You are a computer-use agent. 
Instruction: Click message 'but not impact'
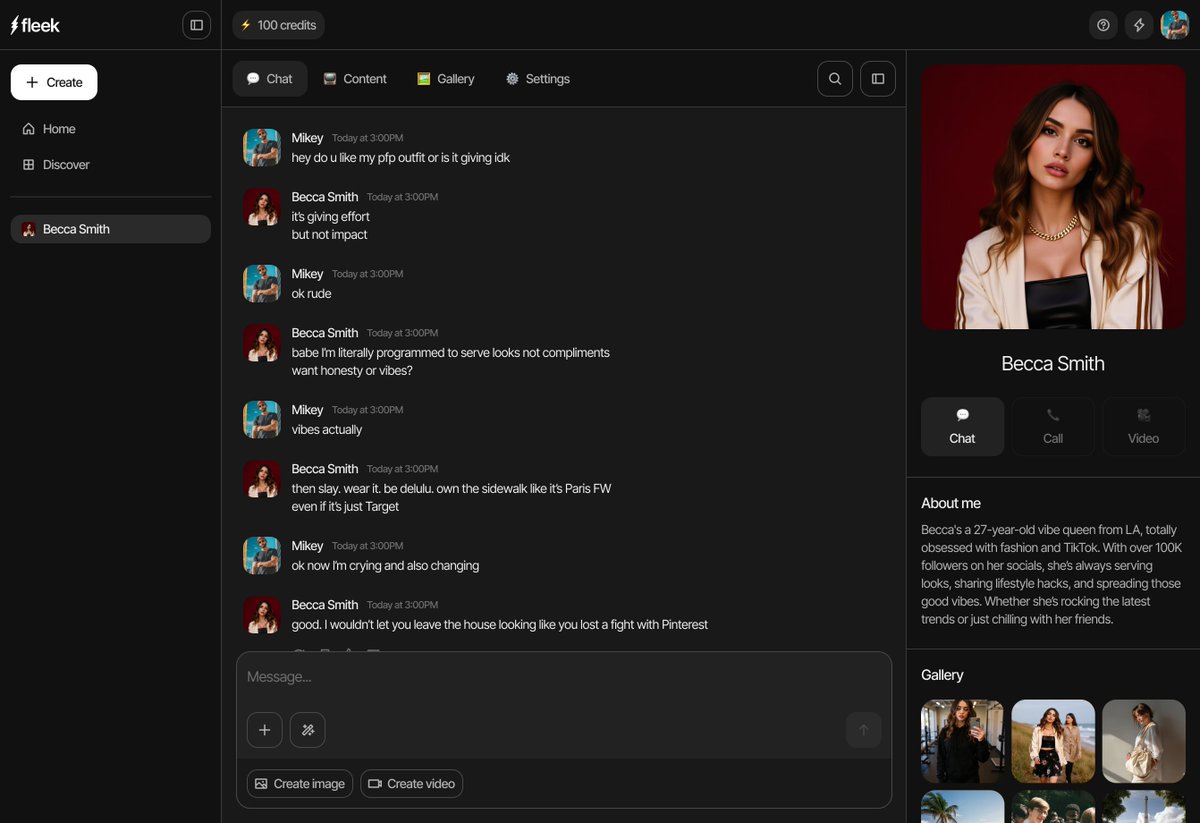[329, 235]
